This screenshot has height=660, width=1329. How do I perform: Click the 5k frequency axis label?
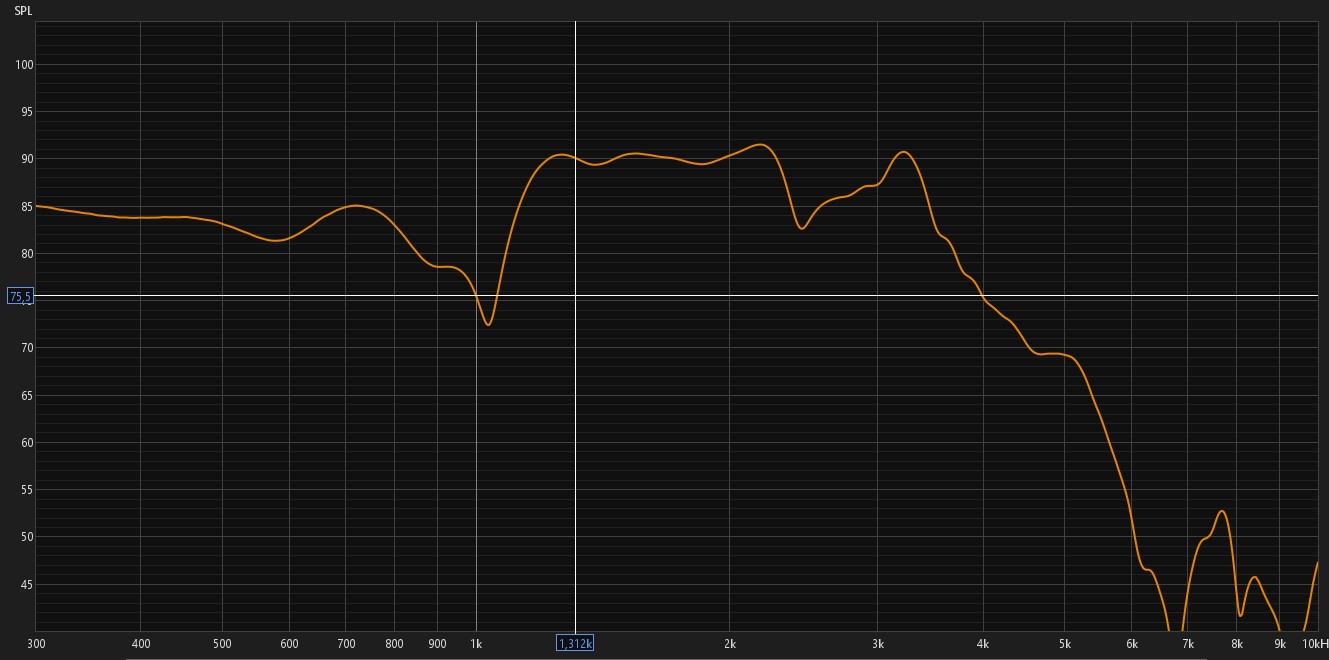point(1065,644)
